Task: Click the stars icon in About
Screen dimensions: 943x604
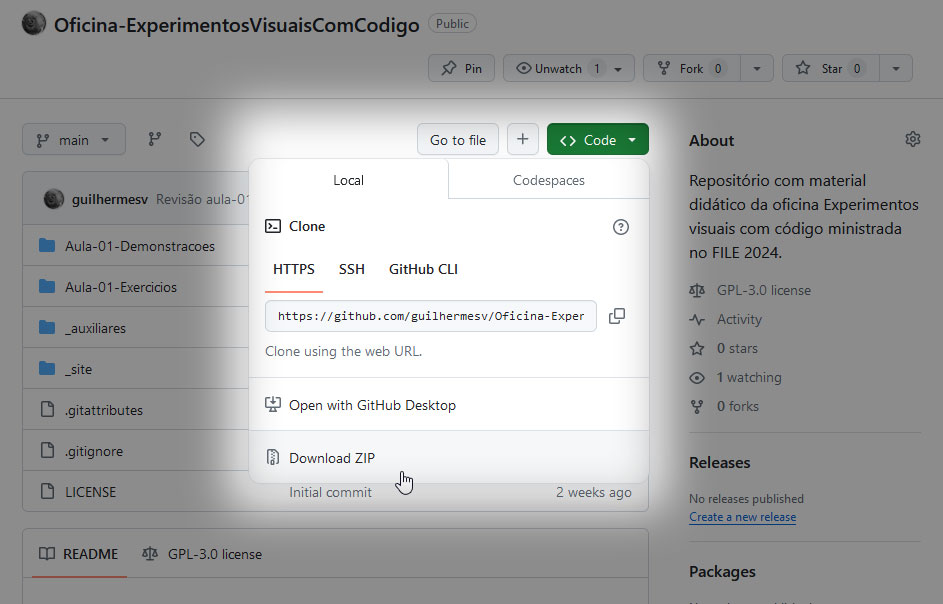Action: [x=697, y=348]
